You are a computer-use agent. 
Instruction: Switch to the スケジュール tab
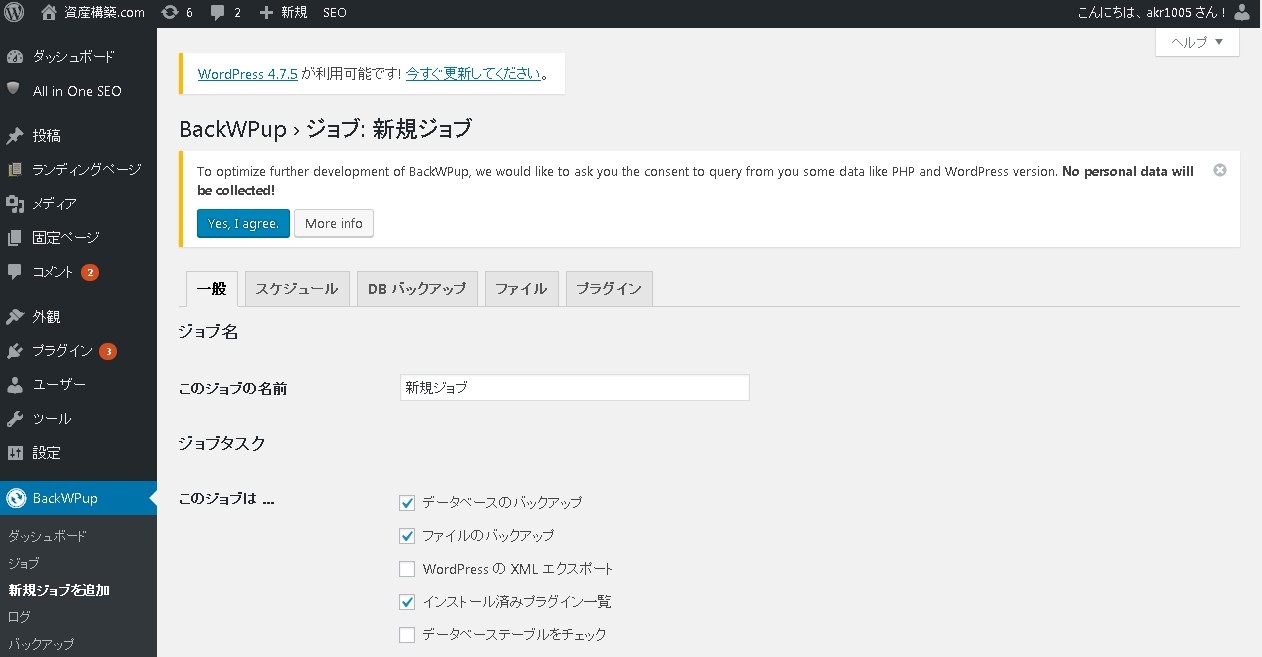(x=297, y=289)
